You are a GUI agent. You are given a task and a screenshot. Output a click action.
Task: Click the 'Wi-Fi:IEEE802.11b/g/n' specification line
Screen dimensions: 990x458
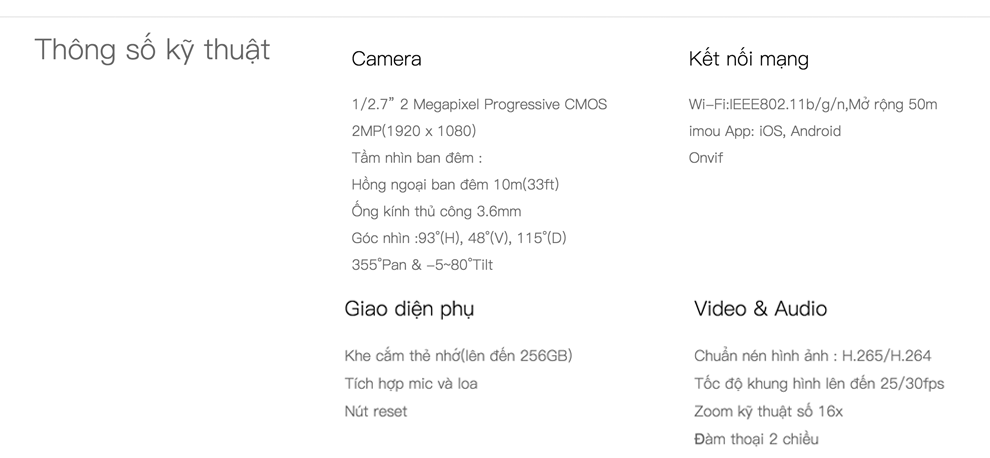[x=813, y=104]
